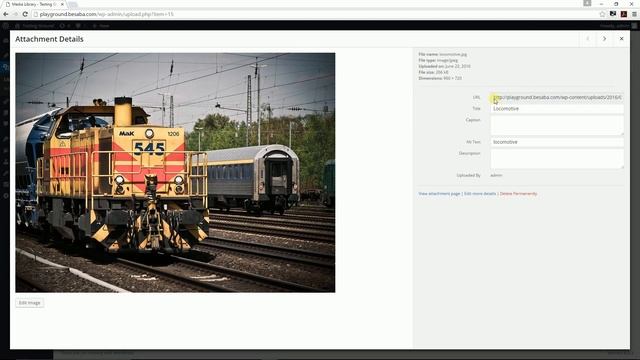Image resolution: width=640 pixels, height=360 pixels.
Task: Click the Delete Permanently link
Action: click(518, 193)
